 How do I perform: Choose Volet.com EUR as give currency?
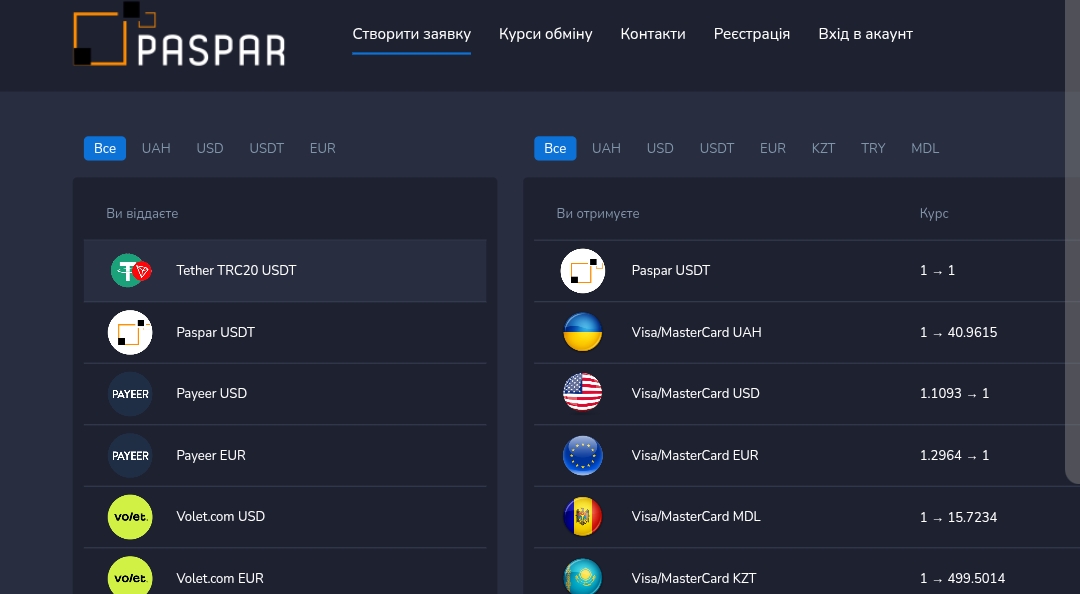285,572
